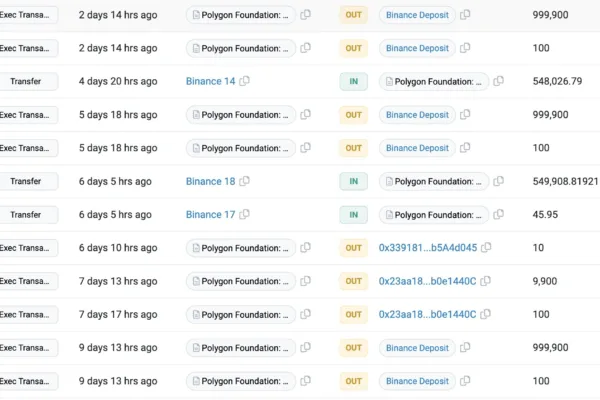Select the amount 9,900
The image size is (600, 400).
click(x=545, y=281)
